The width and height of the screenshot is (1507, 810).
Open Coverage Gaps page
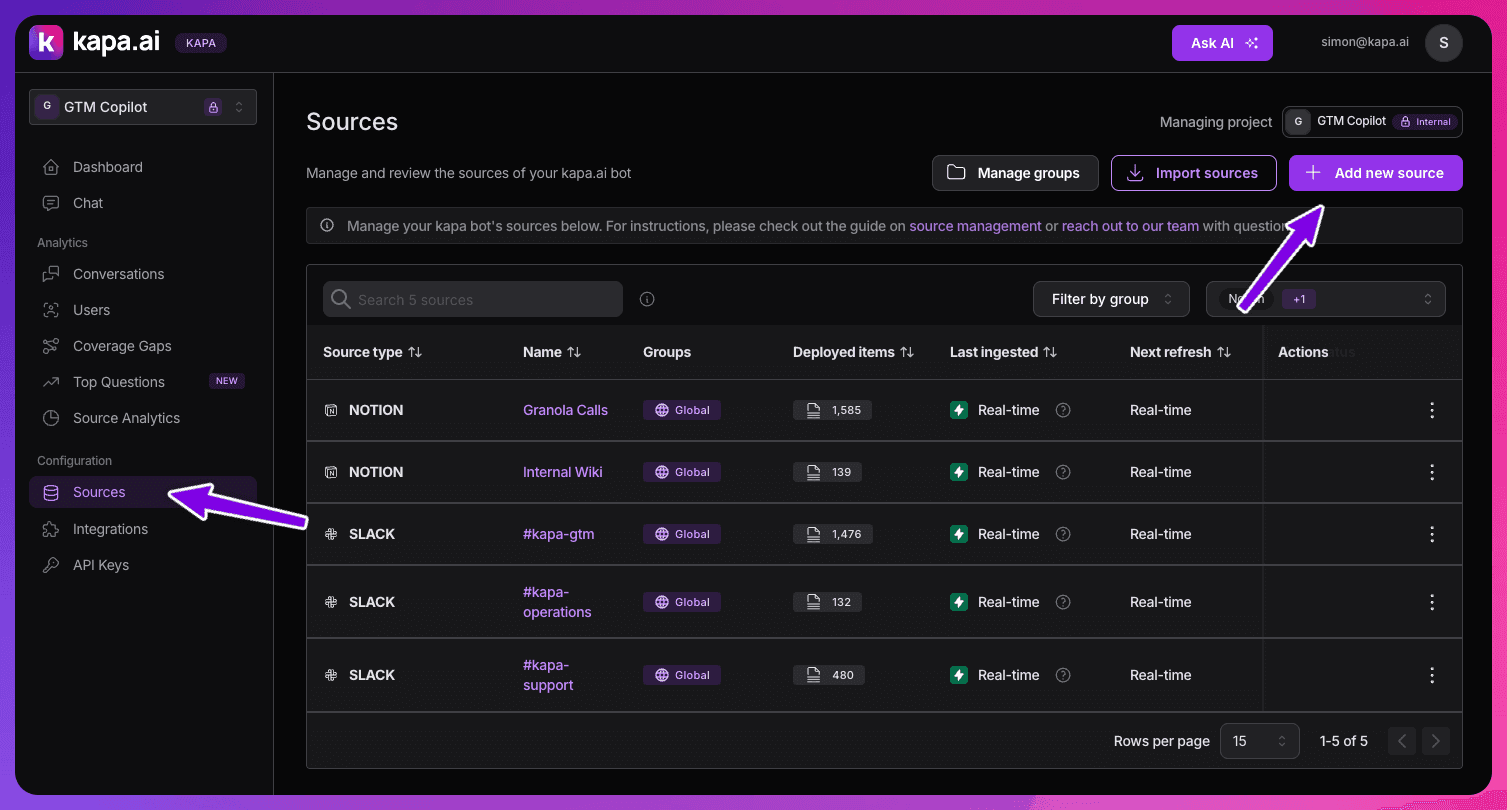(x=122, y=346)
